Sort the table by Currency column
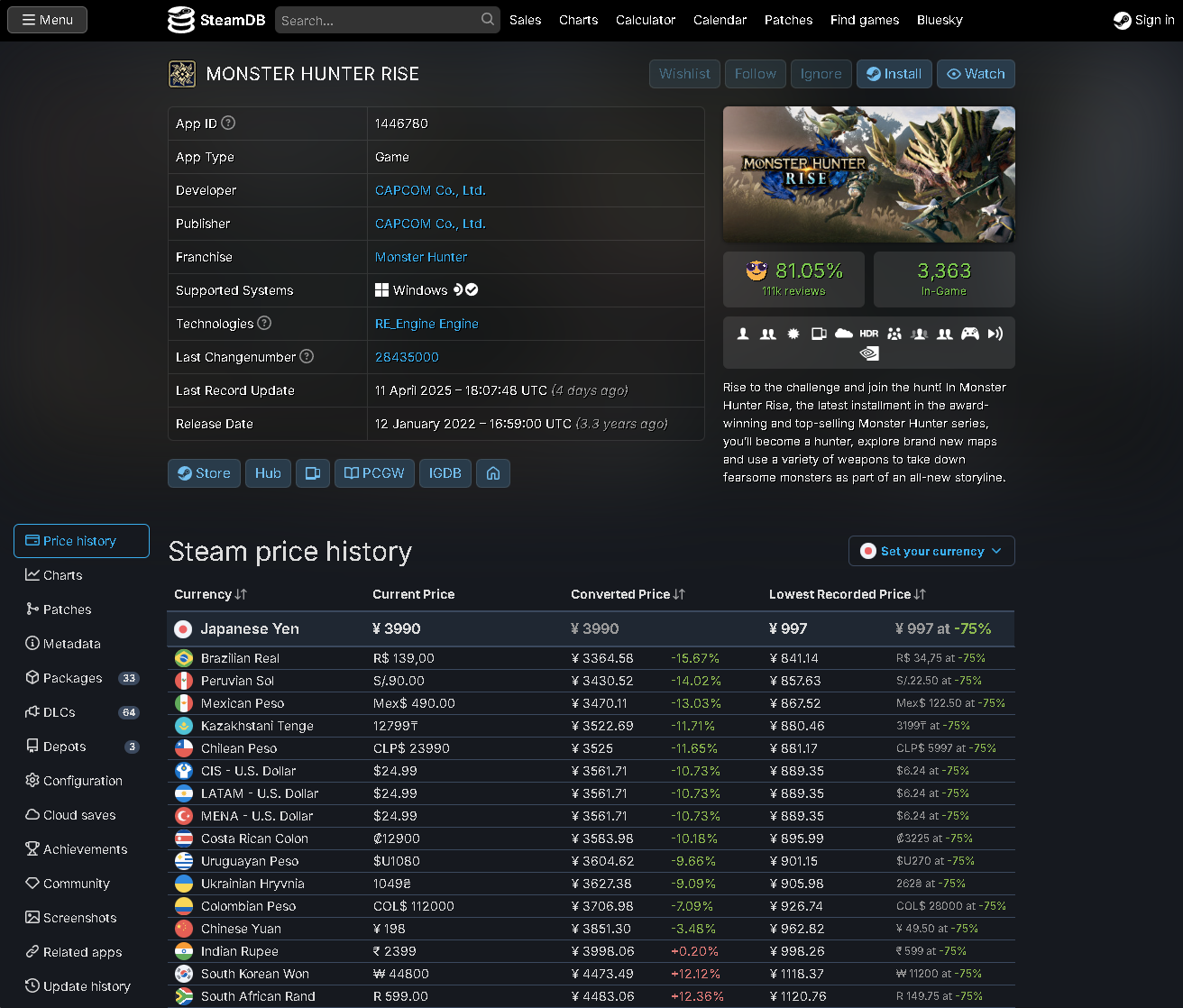Viewport: 1183px width, 1008px height. tap(210, 594)
